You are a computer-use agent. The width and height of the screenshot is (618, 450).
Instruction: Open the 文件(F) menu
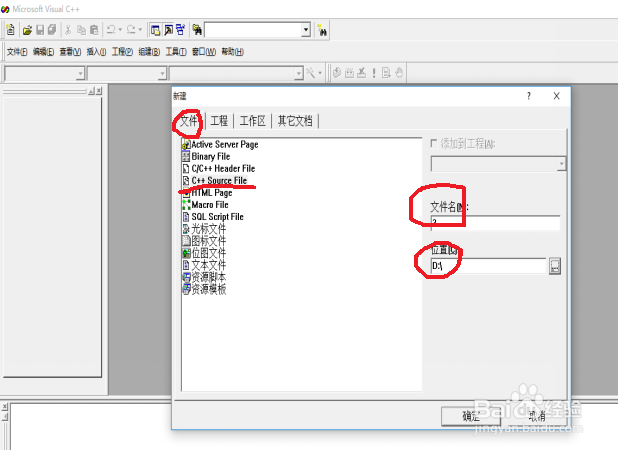(x=17, y=52)
